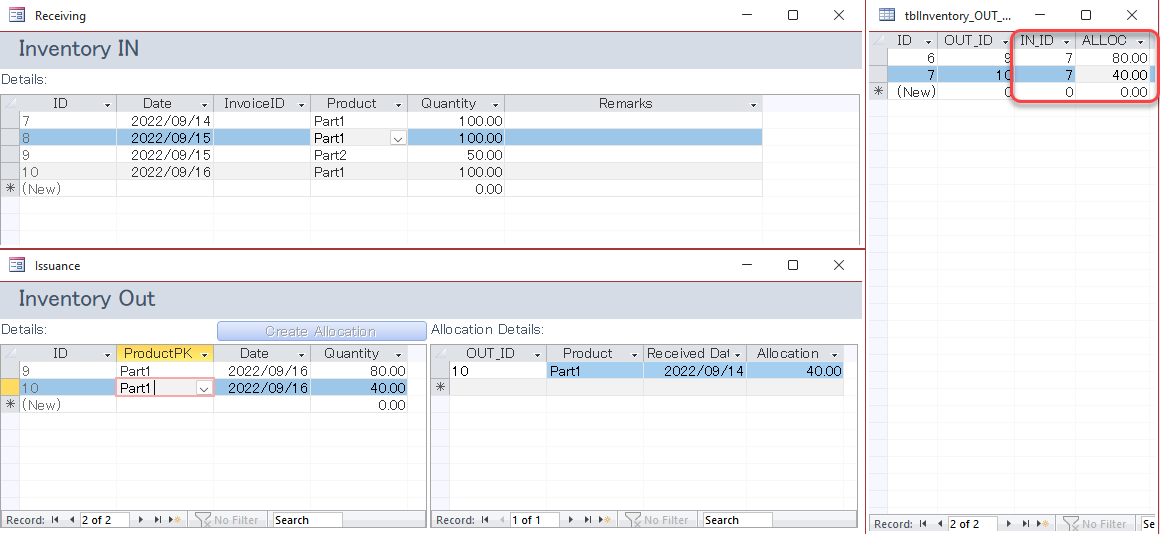
Task: Click the Receiving window form icon
Action: 17,15
